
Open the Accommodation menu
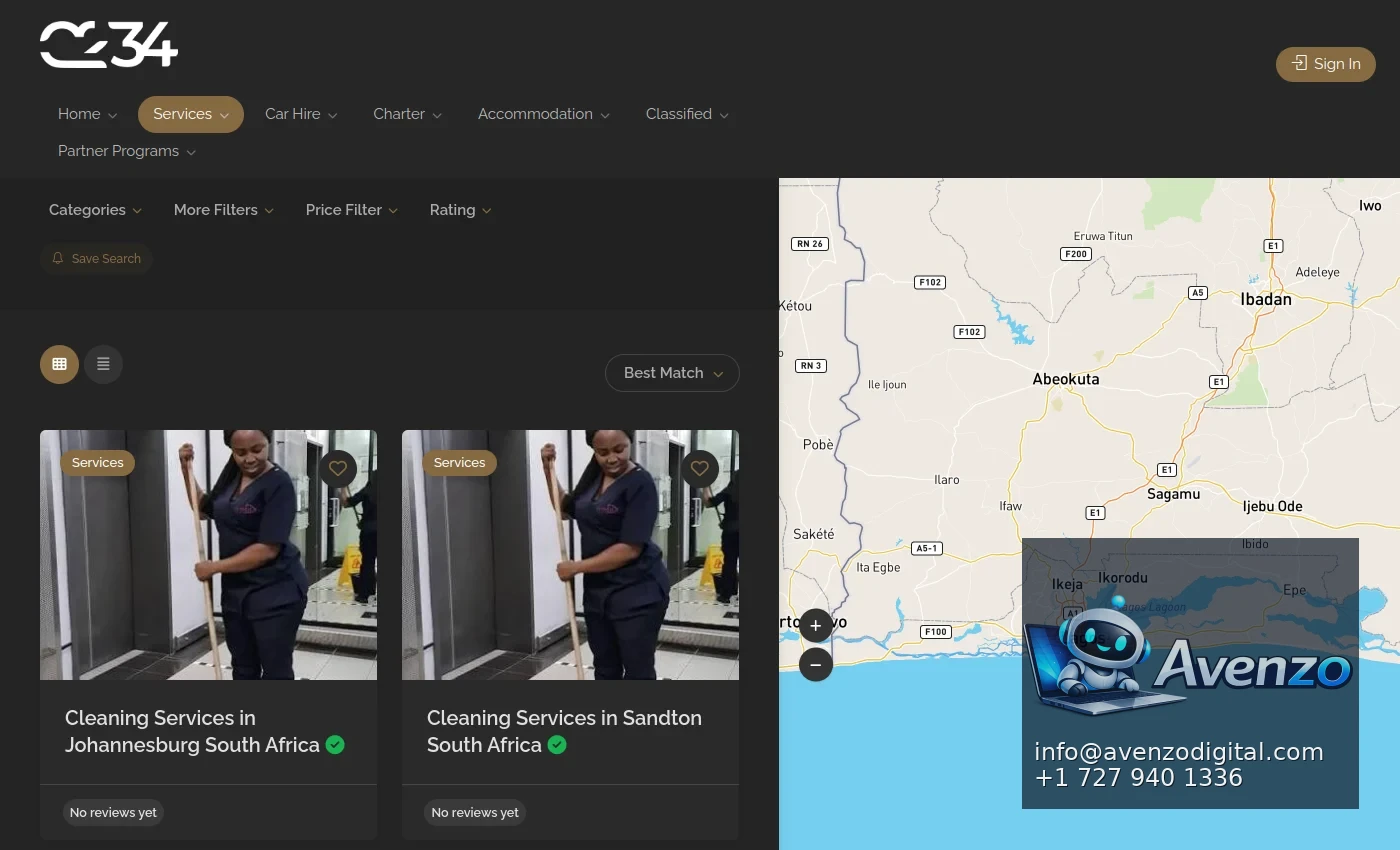(543, 114)
